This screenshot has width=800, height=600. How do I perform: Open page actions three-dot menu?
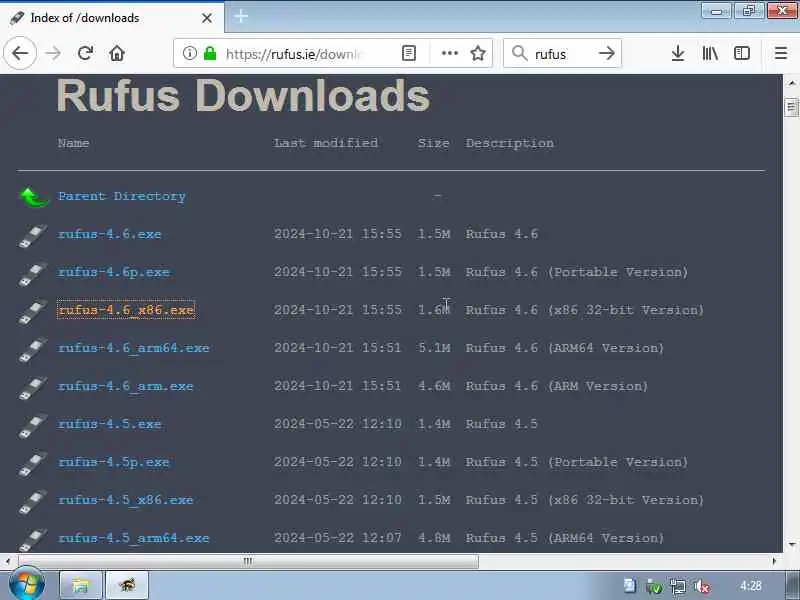[449, 53]
